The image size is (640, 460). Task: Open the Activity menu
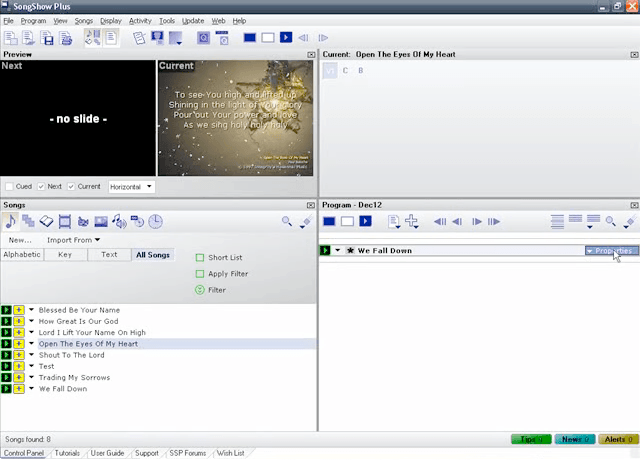140,21
